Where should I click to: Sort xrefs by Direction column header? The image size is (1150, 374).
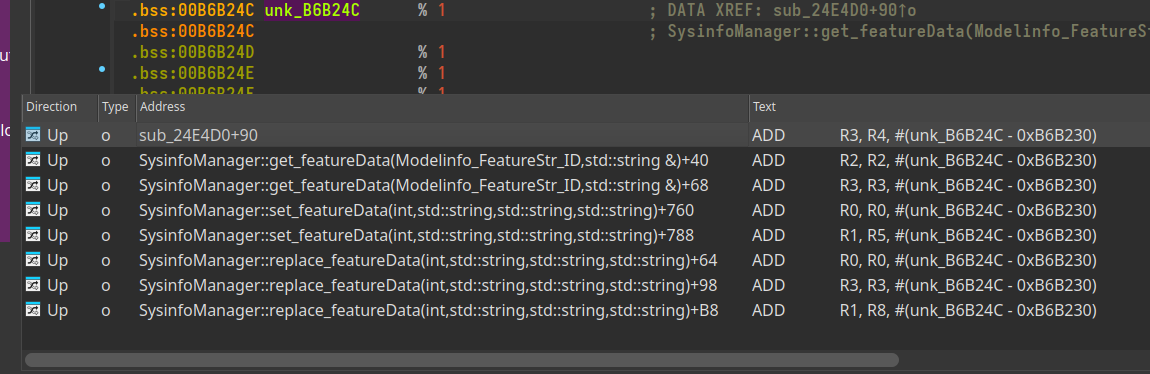point(60,107)
